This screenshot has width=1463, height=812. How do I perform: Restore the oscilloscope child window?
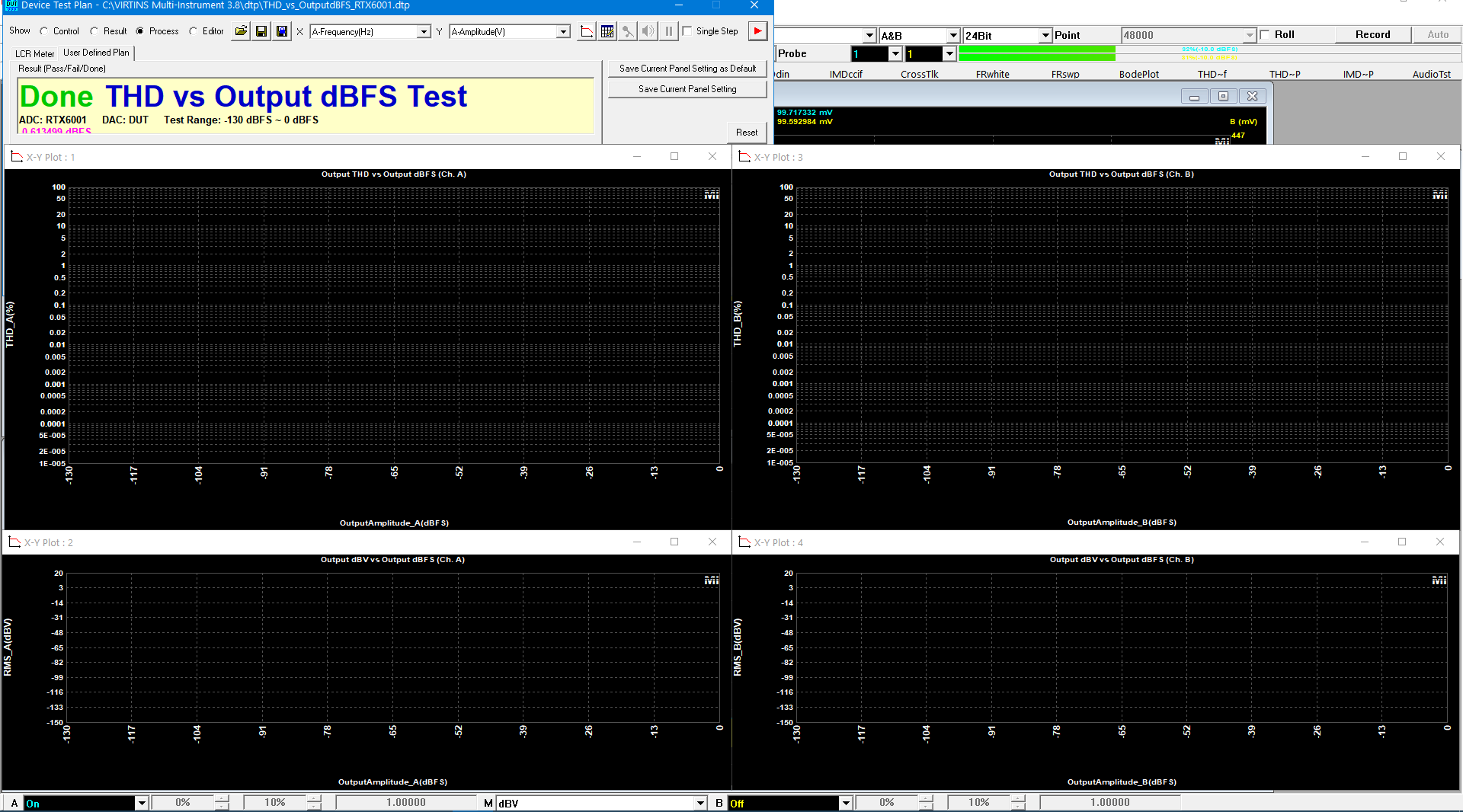coord(1223,96)
